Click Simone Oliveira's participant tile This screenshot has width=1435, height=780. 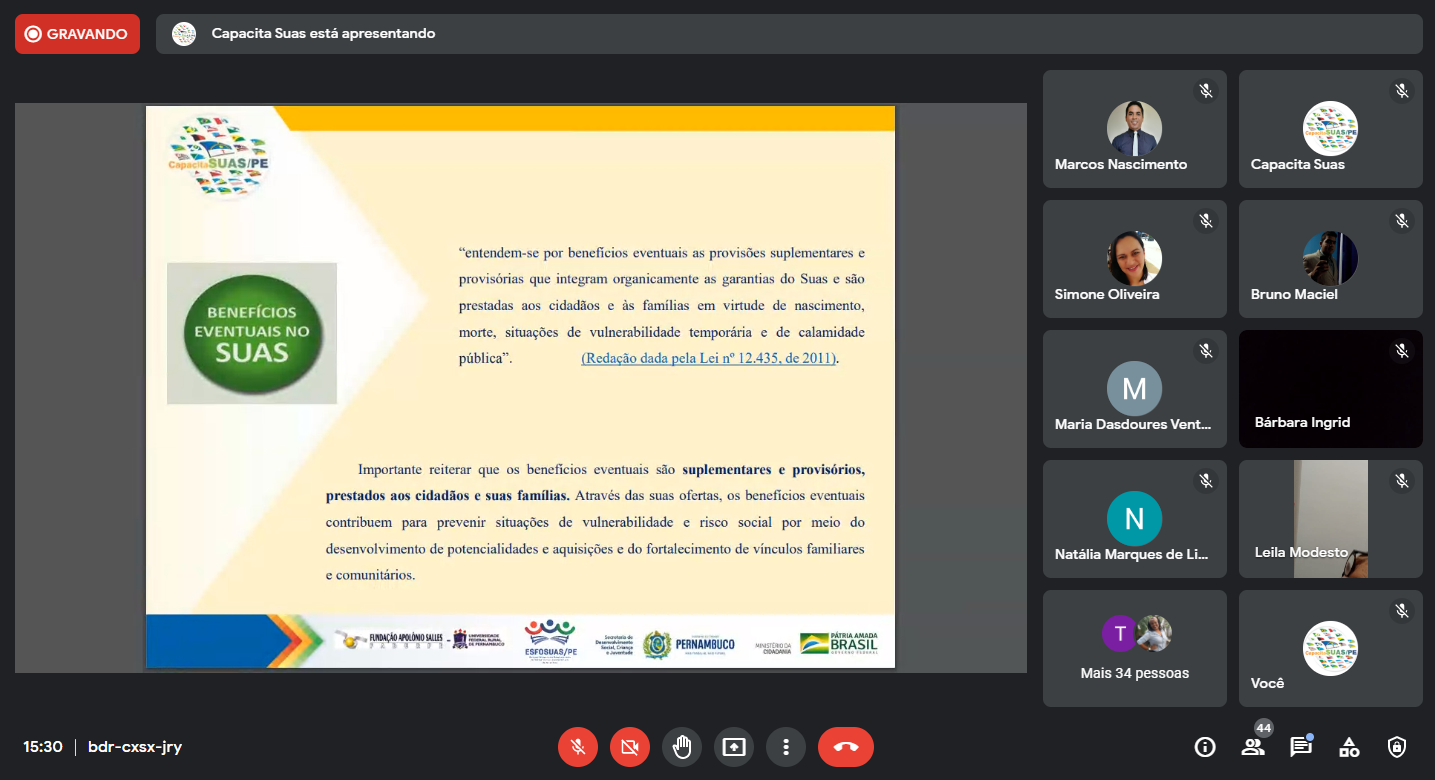[1134, 259]
